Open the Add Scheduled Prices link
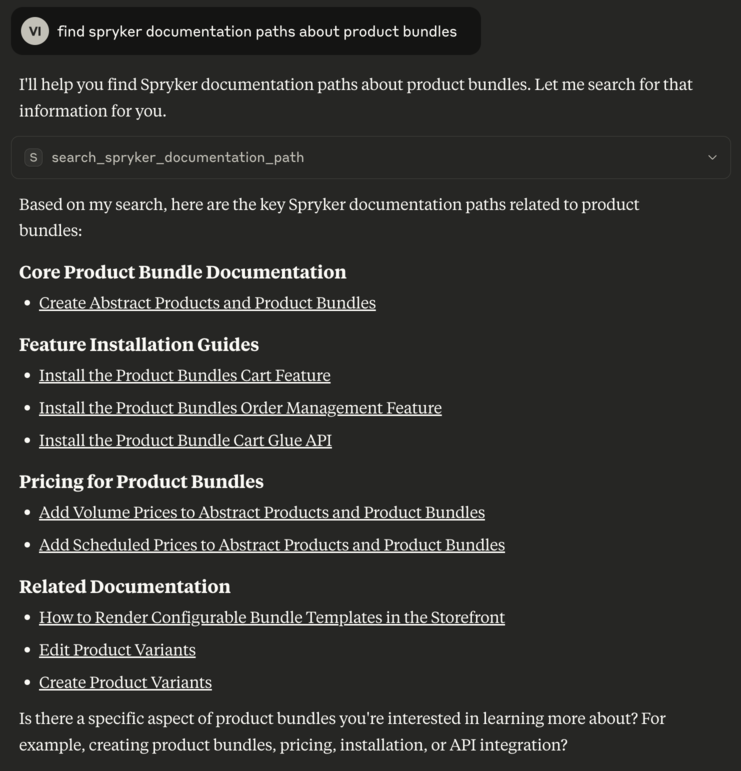 click(x=271, y=545)
